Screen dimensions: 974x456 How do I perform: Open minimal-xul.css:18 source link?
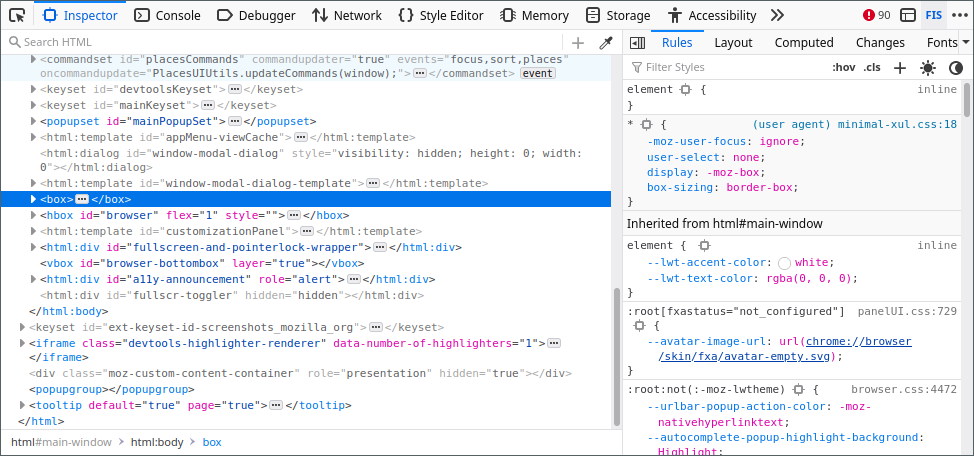click(x=897, y=124)
